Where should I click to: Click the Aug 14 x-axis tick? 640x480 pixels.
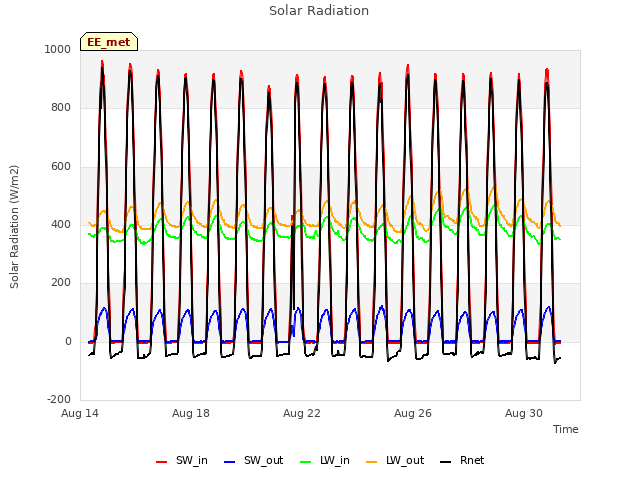(80, 413)
